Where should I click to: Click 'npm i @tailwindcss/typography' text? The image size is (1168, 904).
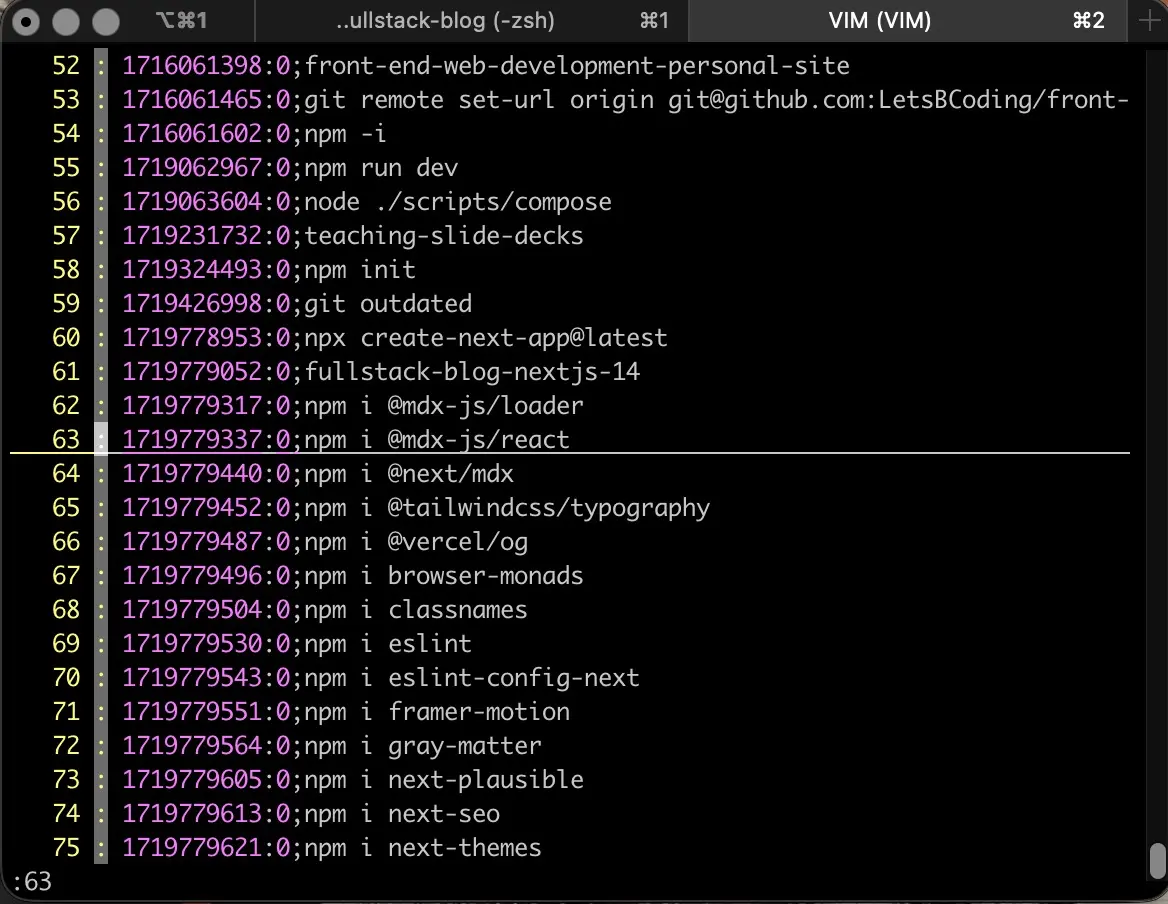(507, 508)
